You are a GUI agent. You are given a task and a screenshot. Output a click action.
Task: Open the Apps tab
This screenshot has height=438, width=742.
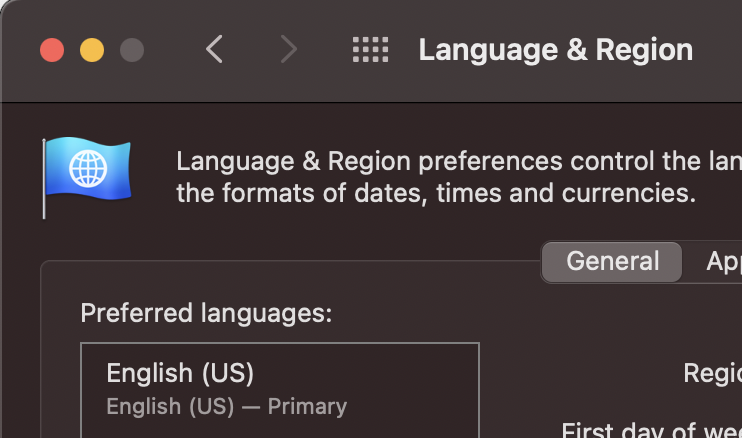(x=722, y=262)
